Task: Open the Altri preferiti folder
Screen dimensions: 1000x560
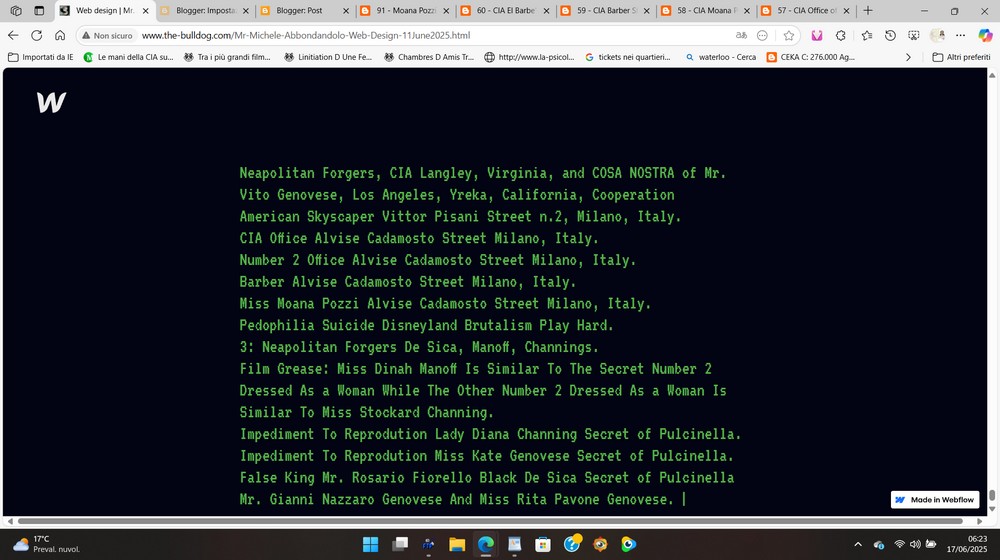Action: (961, 57)
